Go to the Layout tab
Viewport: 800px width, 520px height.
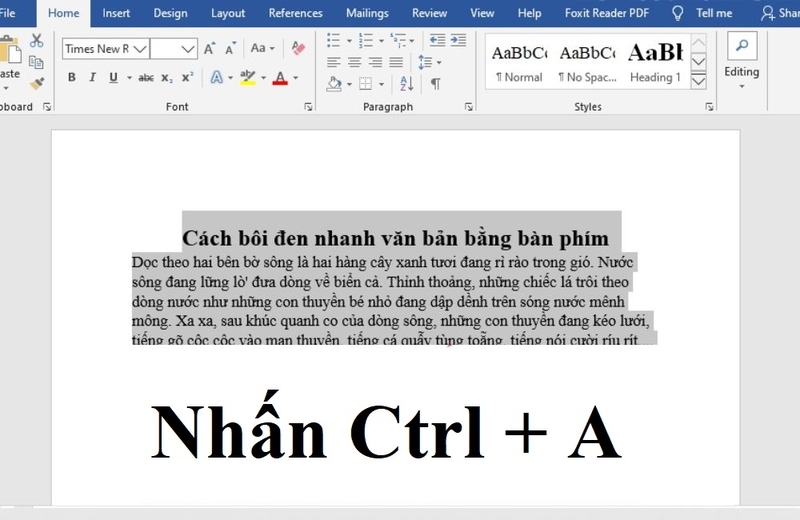[x=228, y=13]
